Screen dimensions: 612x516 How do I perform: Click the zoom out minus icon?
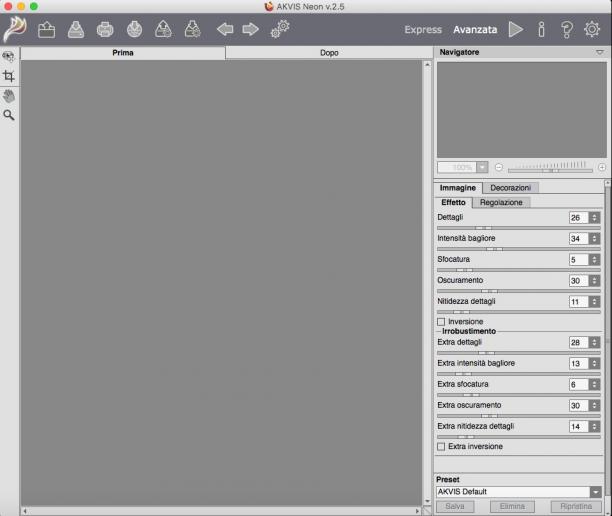pos(499,167)
